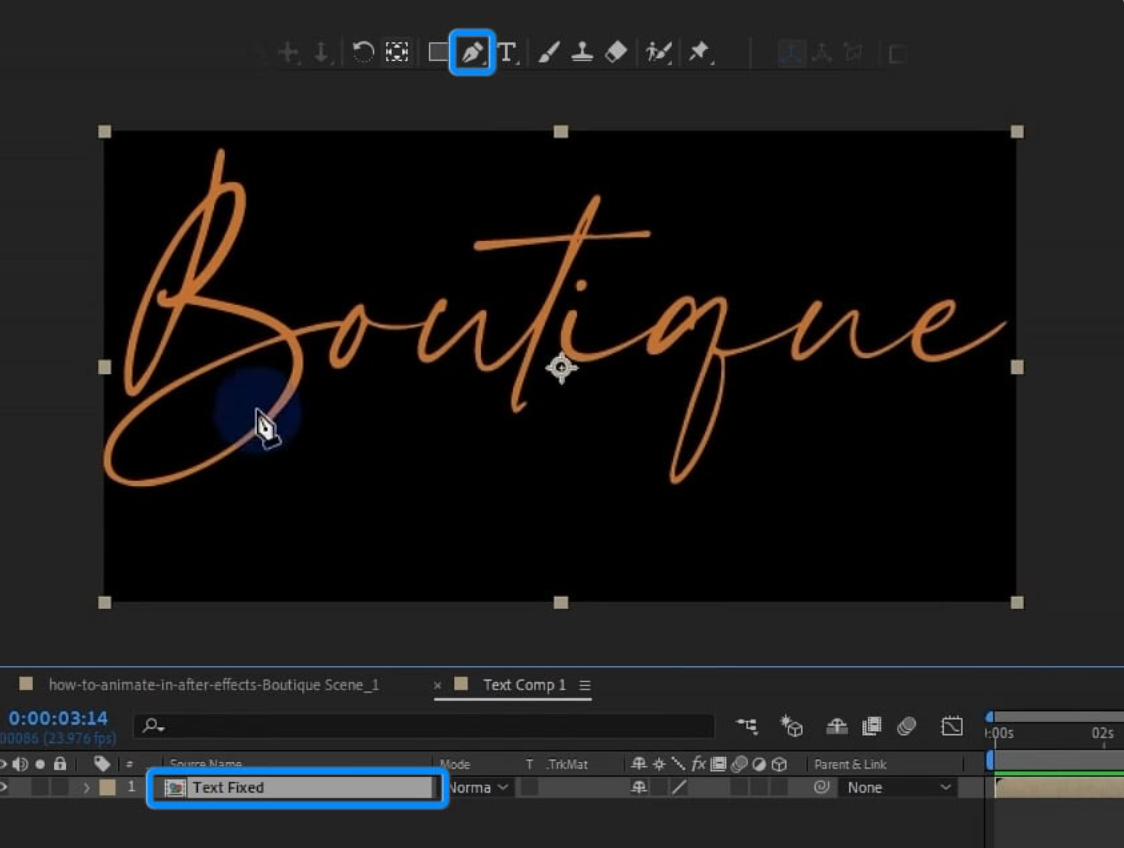
Task: Click the Text Fixed layer bar in timeline
Action: pos(1059,787)
